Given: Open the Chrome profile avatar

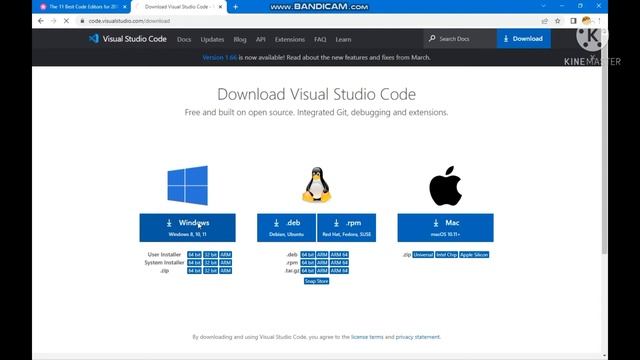Looking at the screenshot, I should tap(587, 21).
